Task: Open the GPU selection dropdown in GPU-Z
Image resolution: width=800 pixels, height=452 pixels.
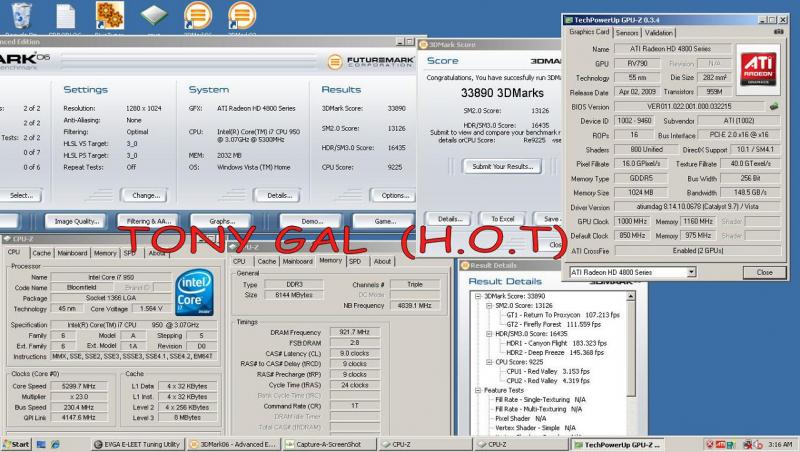Action: (691, 272)
